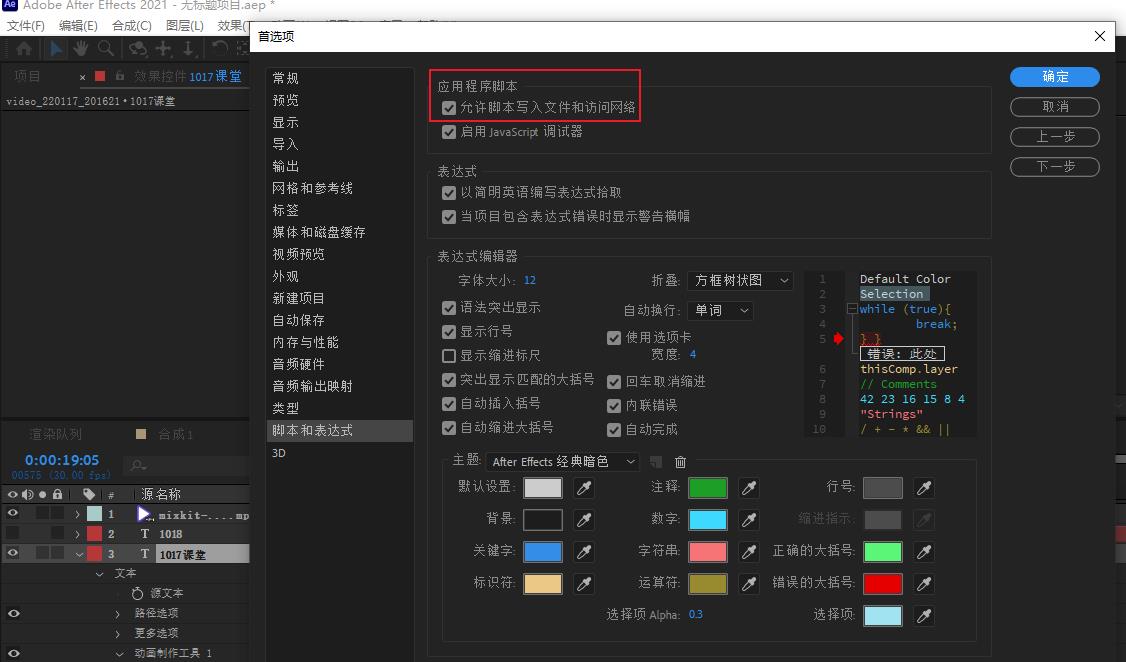Click the 字体大小 value 12

[x=530, y=281]
